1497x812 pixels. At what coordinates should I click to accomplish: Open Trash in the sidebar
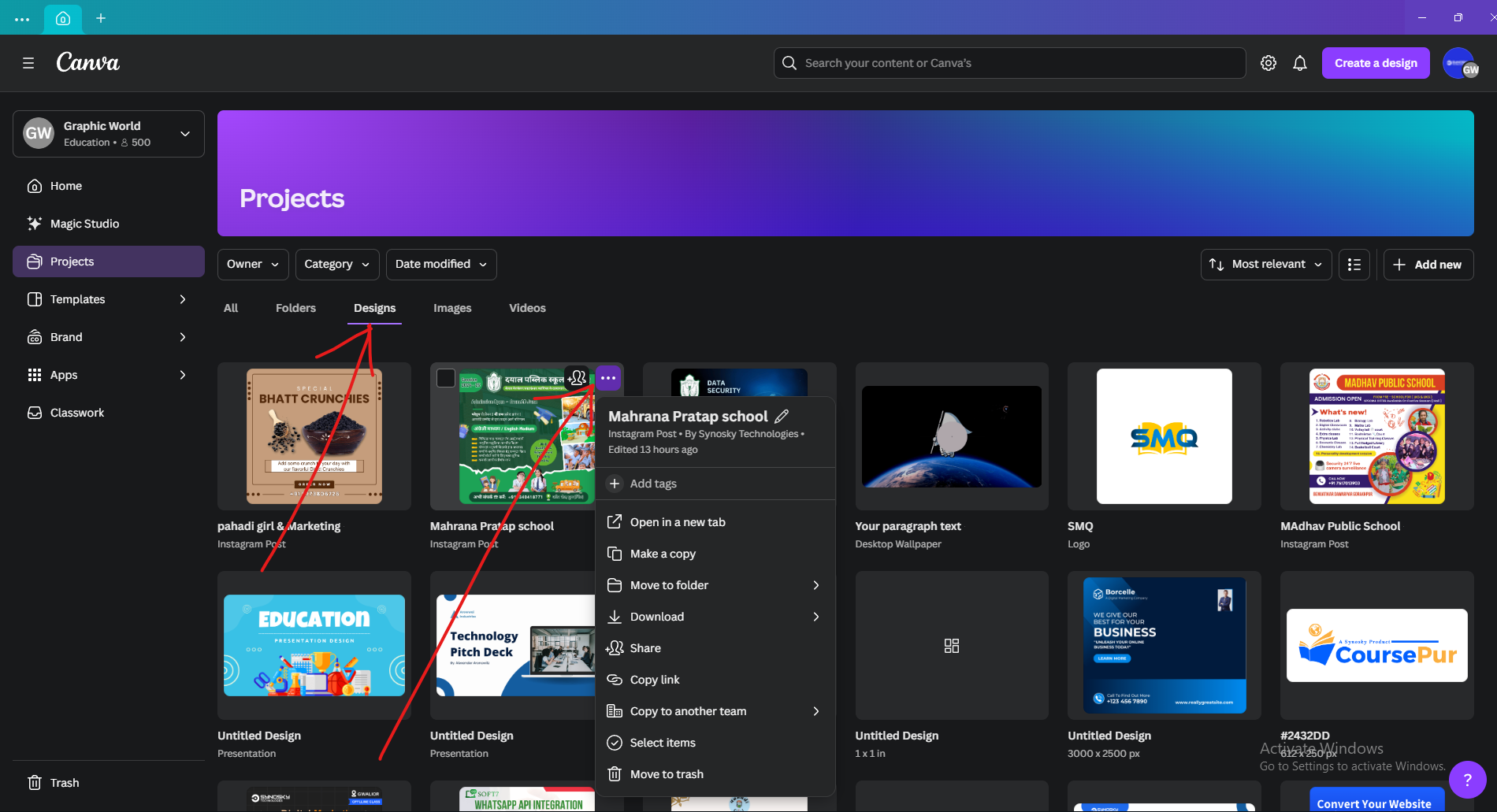tap(64, 783)
